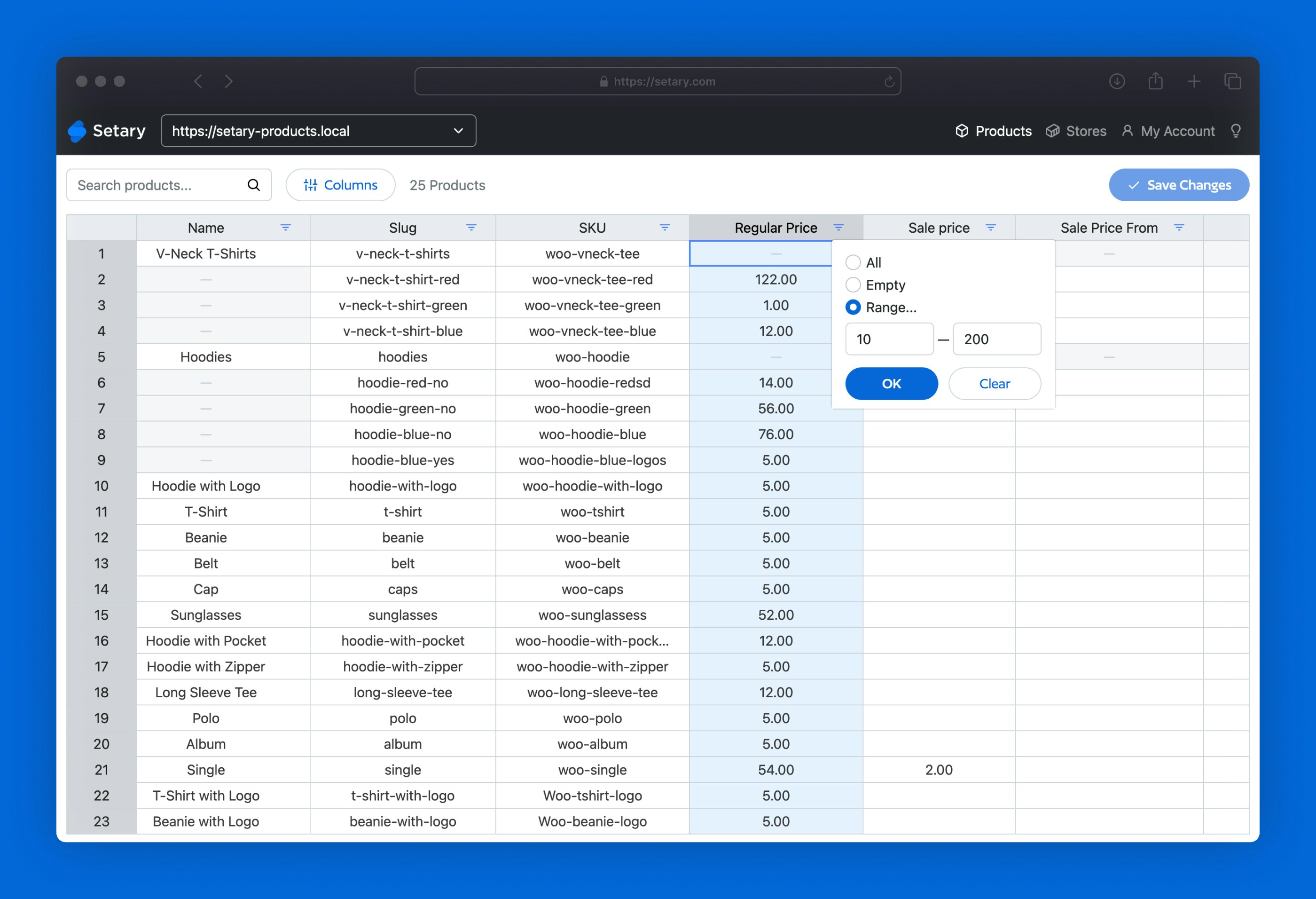Select the Slug column header
Screen dimensions: 1316x899
[403, 228]
